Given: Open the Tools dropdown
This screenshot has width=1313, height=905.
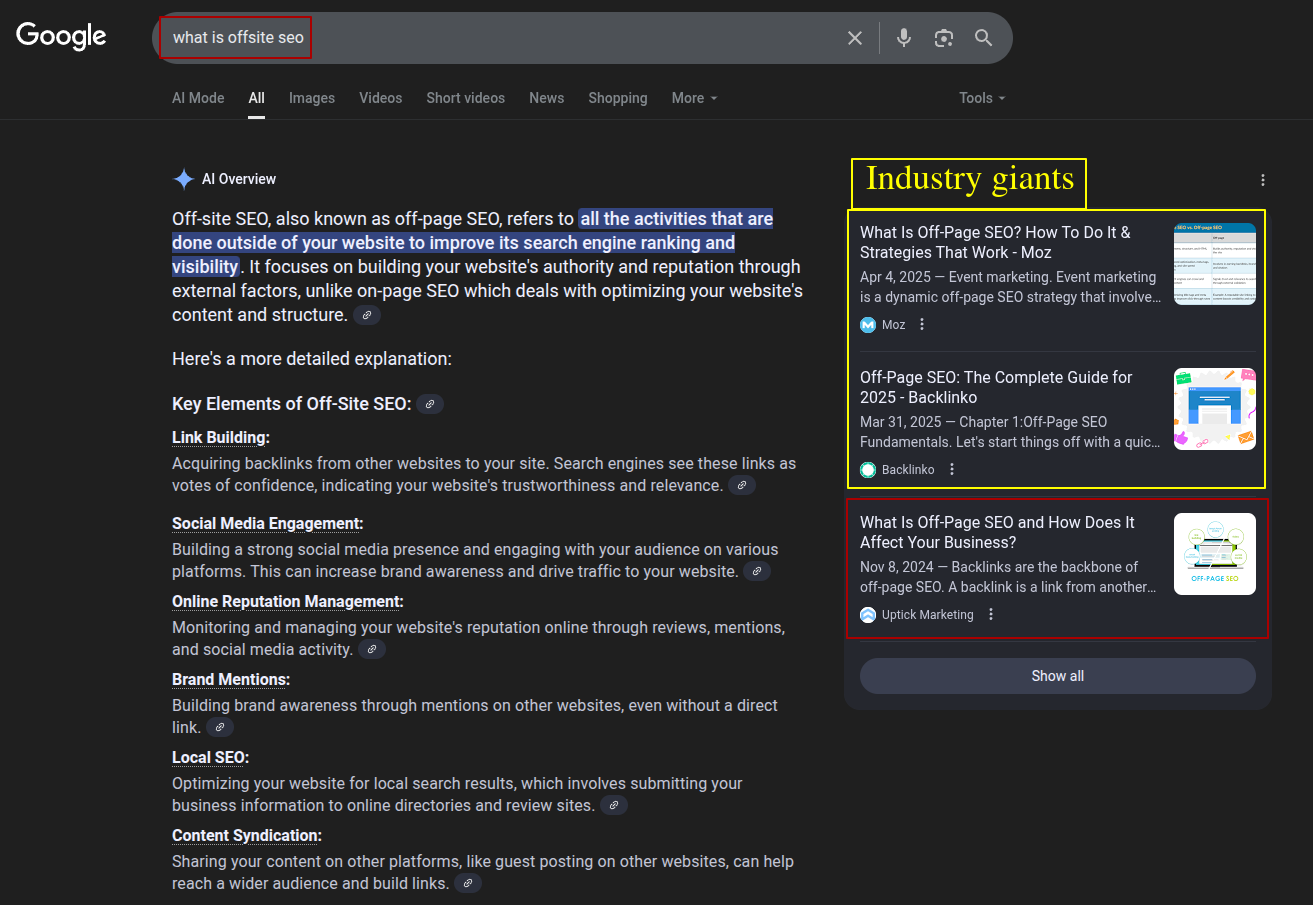Looking at the screenshot, I should [x=981, y=98].
